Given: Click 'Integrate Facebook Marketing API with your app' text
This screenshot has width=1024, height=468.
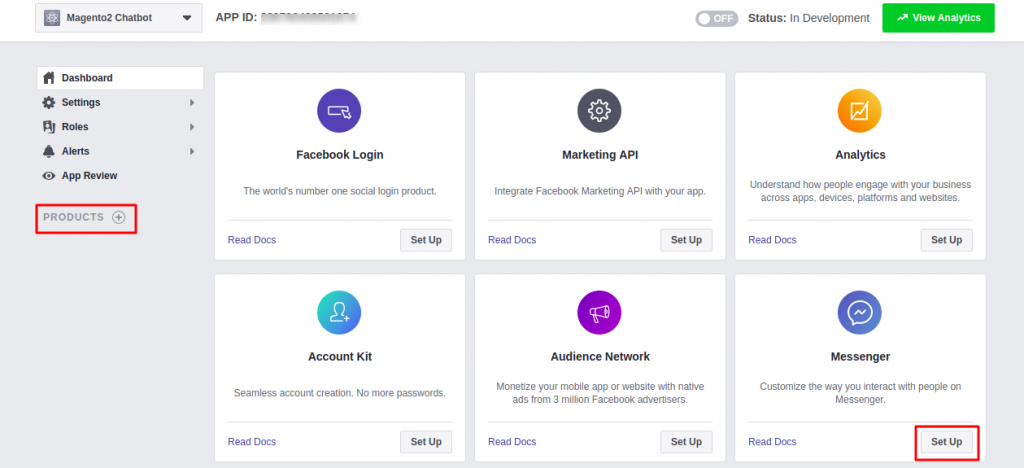Looking at the screenshot, I should coord(600,191).
